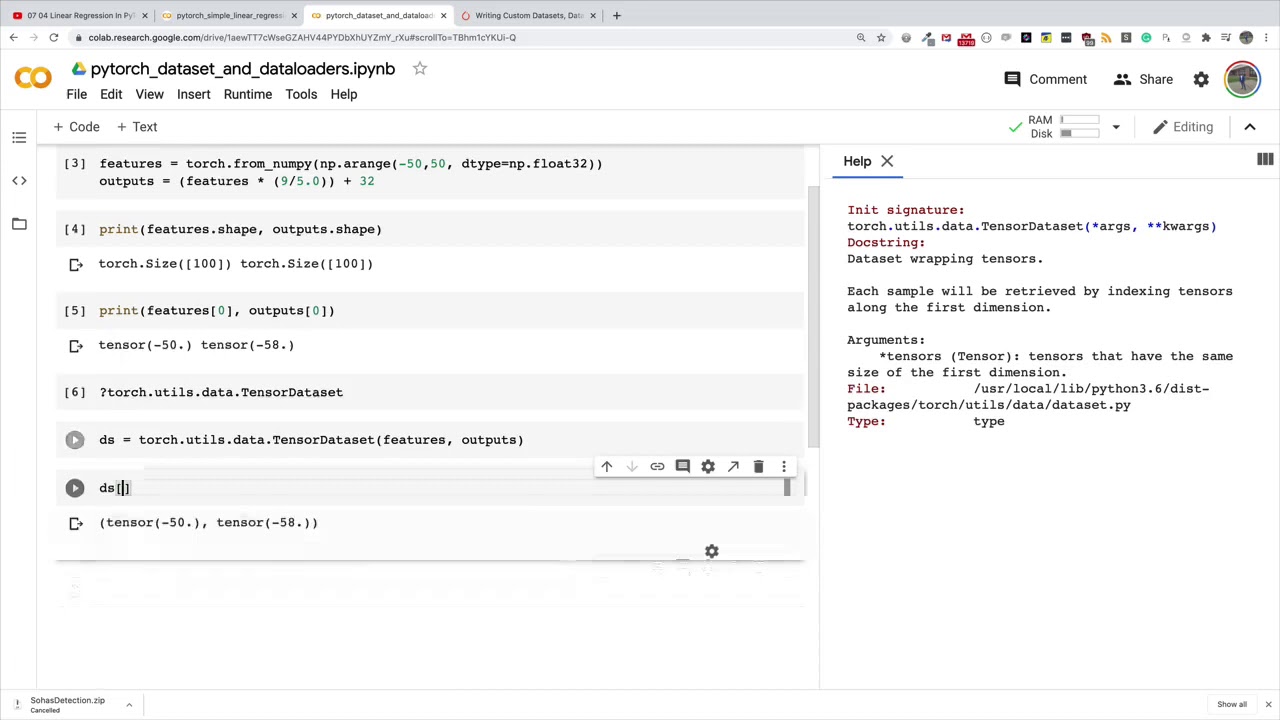This screenshot has width=1280, height=720.
Task: Move cell up arrow in cell toolbar
Action: (606, 466)
